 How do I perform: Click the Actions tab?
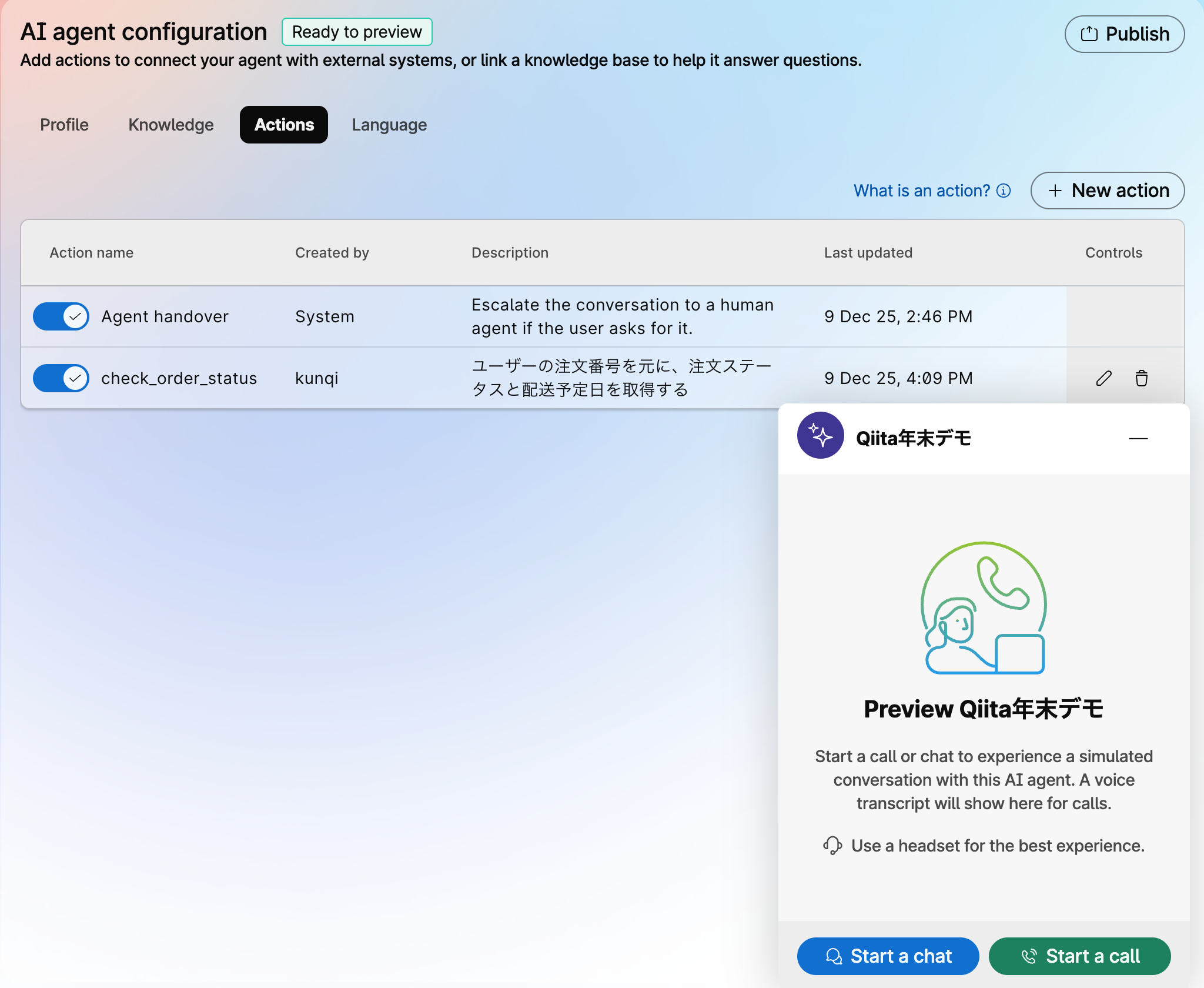[284, 125]
